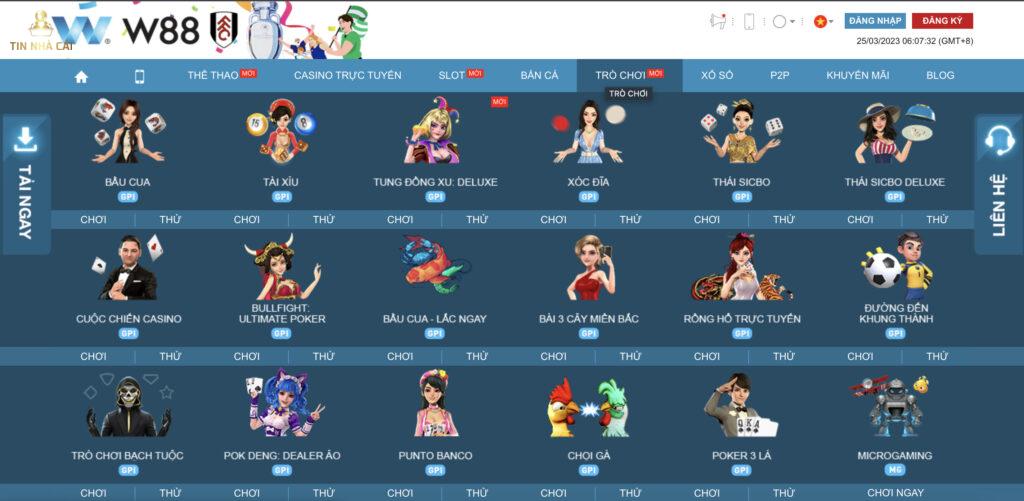Click the home icon in navigation bar
This screenshot has height=501, width=1024.
81,76
